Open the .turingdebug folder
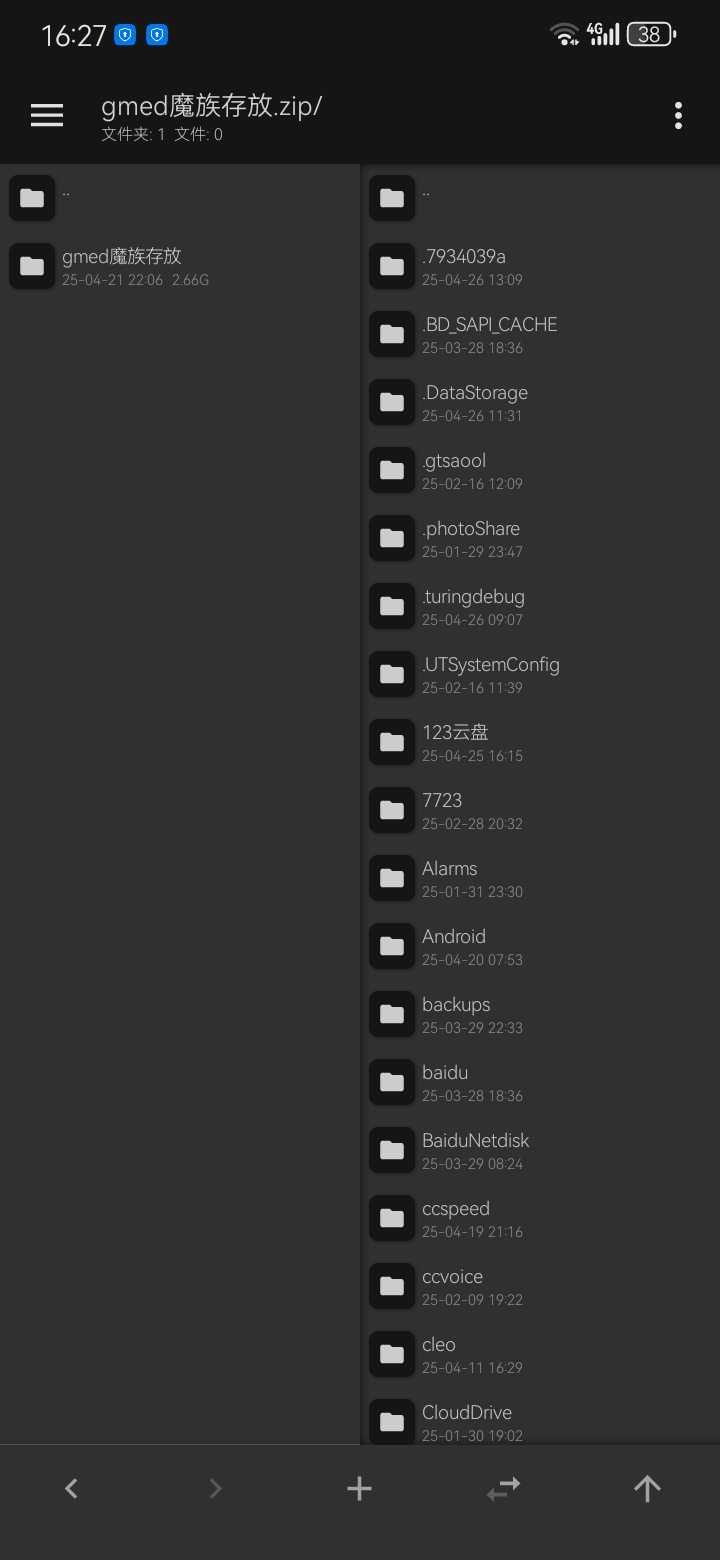The width and height of the screenshot is (720, 1560). (540, 606)
